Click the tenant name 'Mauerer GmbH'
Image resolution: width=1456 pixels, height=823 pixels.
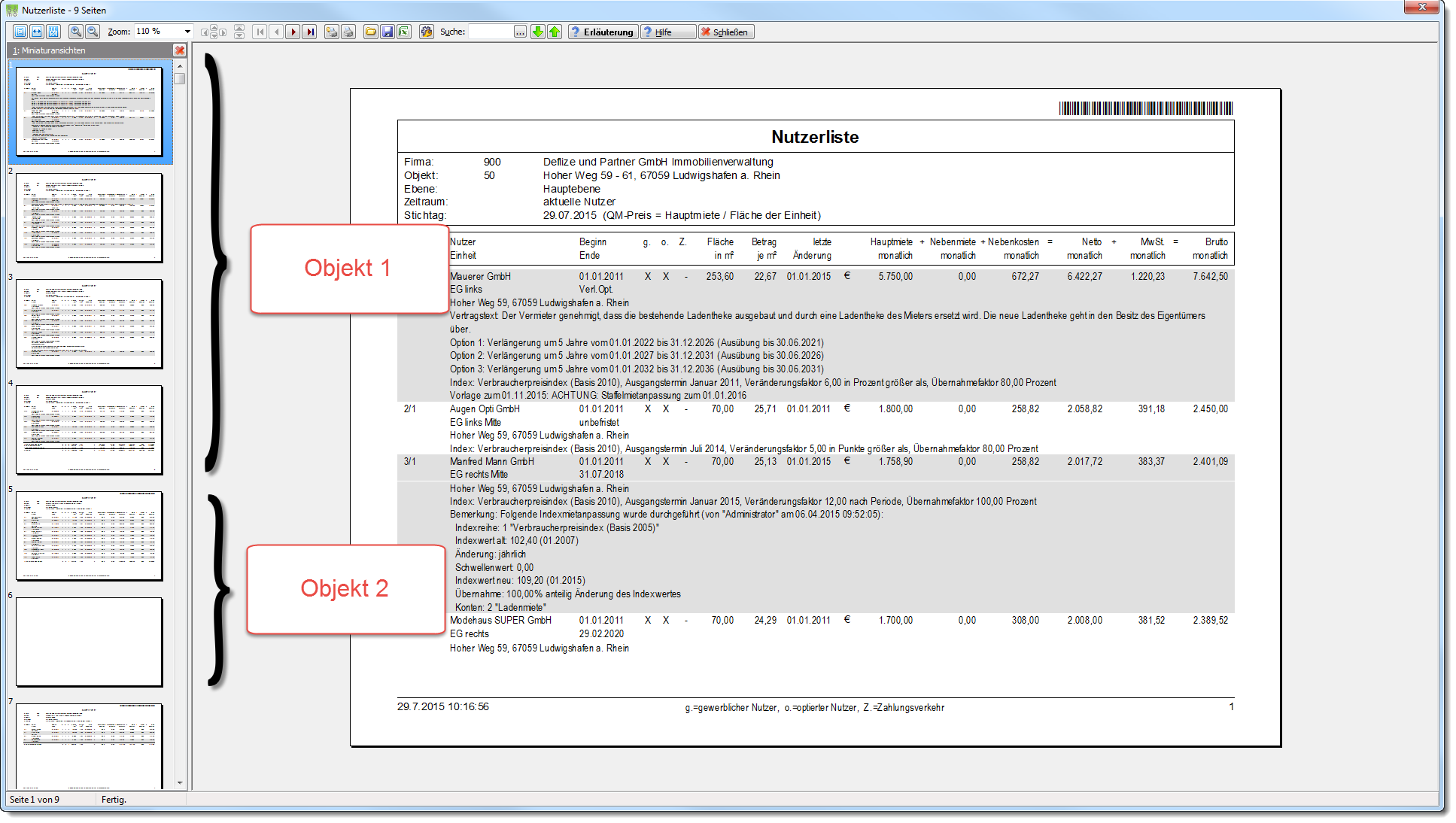tap(480, 277)
